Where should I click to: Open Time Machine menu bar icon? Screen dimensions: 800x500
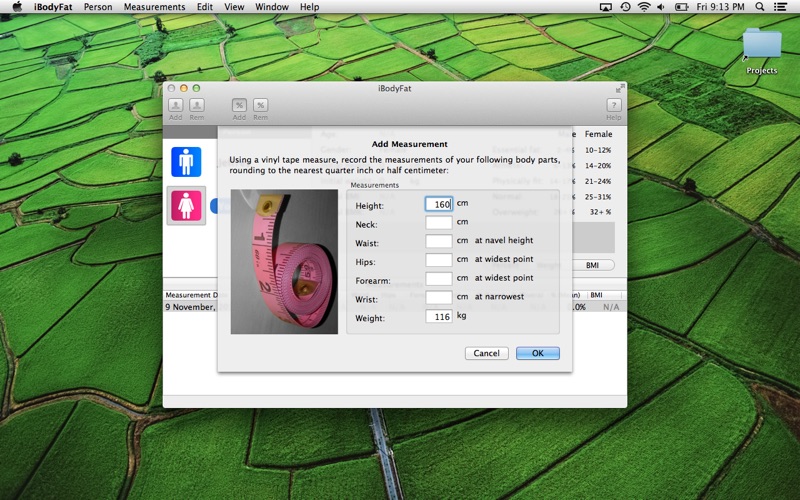coord(625,7)
